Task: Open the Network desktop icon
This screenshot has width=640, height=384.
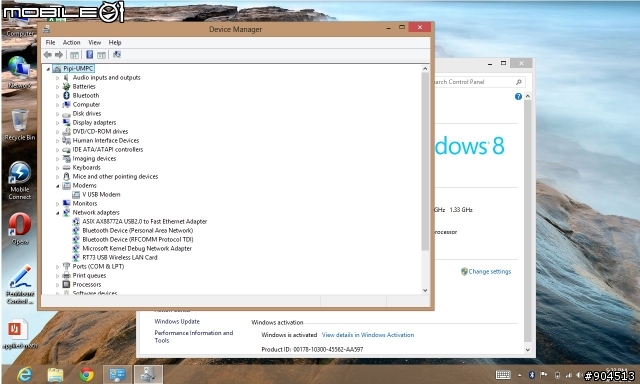Action: [19, 72]
